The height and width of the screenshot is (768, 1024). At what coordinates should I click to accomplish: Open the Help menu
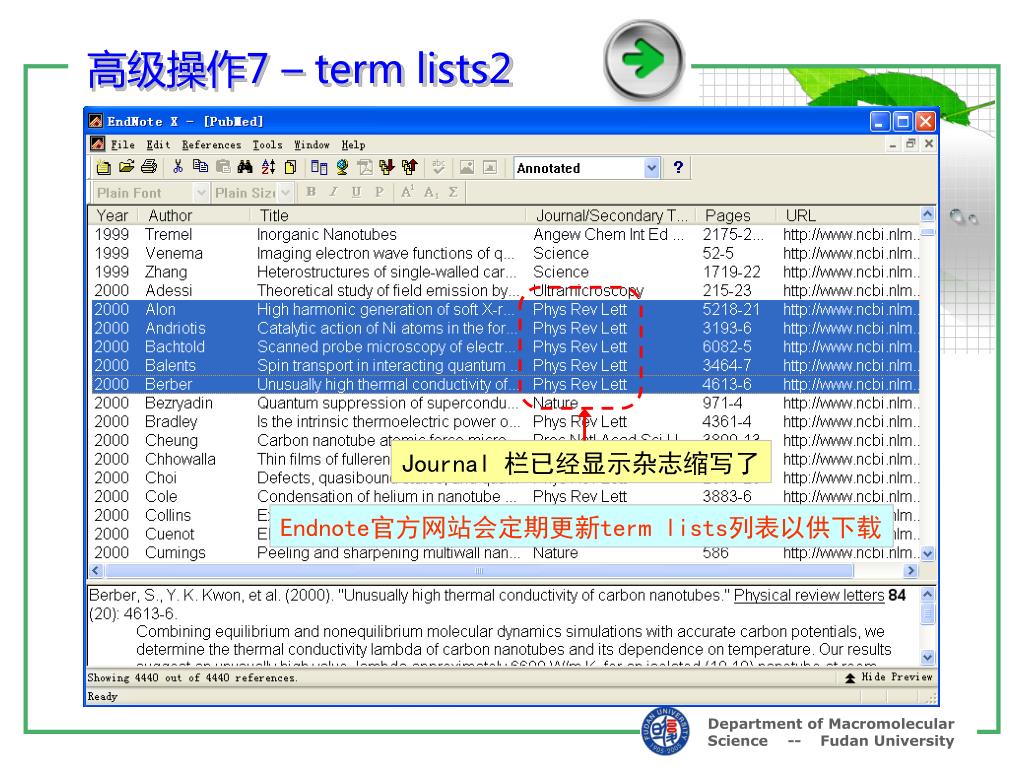(x=353, y=145)
